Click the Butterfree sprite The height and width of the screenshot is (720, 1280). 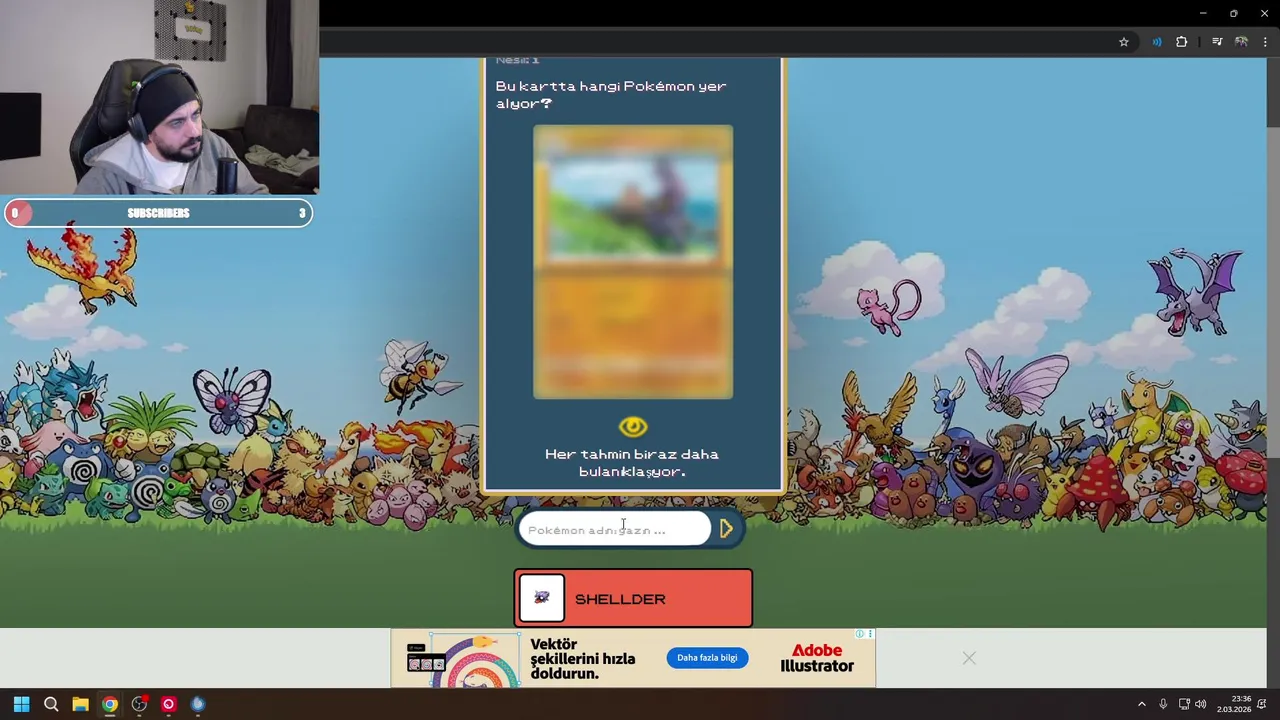point(232,401)
